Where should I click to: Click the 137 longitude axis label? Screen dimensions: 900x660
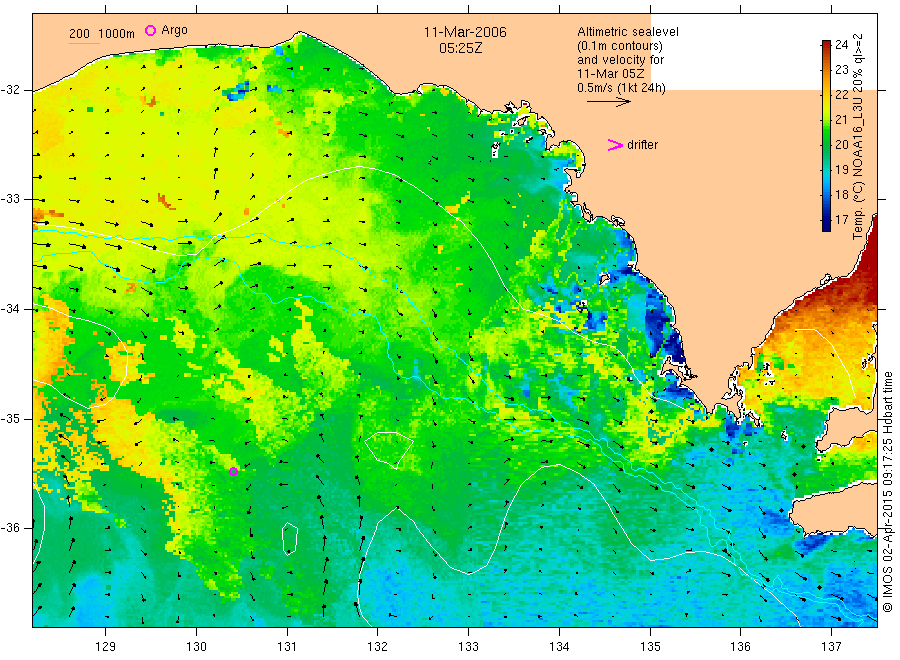coord(831,647)
